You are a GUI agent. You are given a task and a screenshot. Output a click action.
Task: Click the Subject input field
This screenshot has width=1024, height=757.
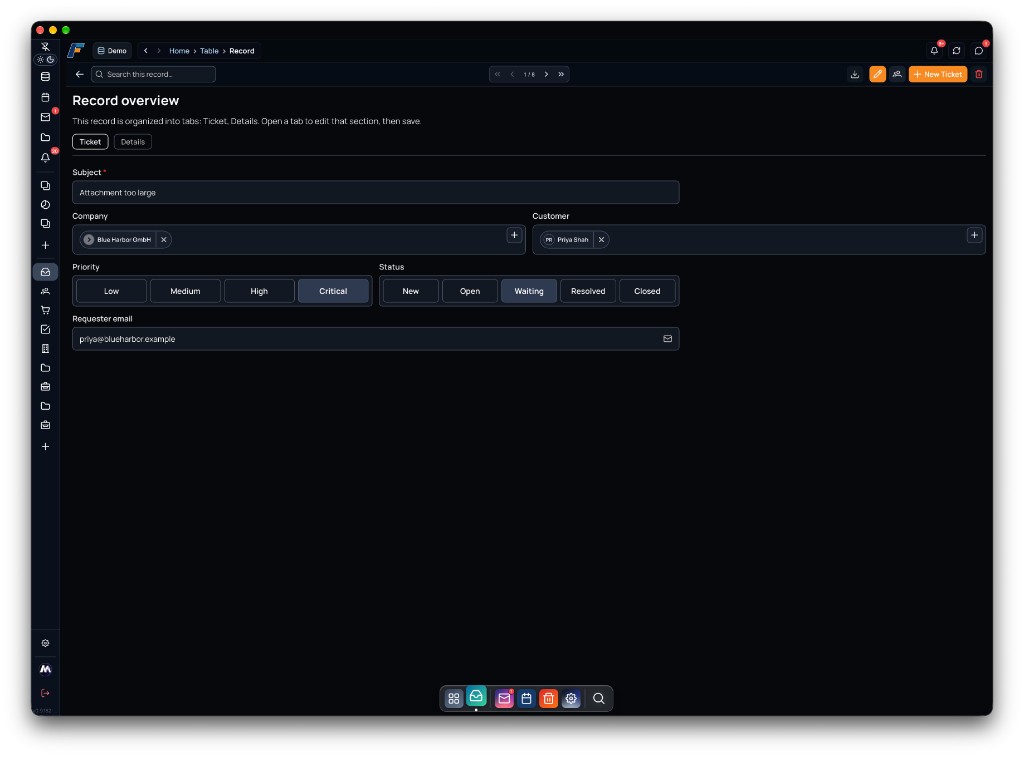[x=376, y=193]
